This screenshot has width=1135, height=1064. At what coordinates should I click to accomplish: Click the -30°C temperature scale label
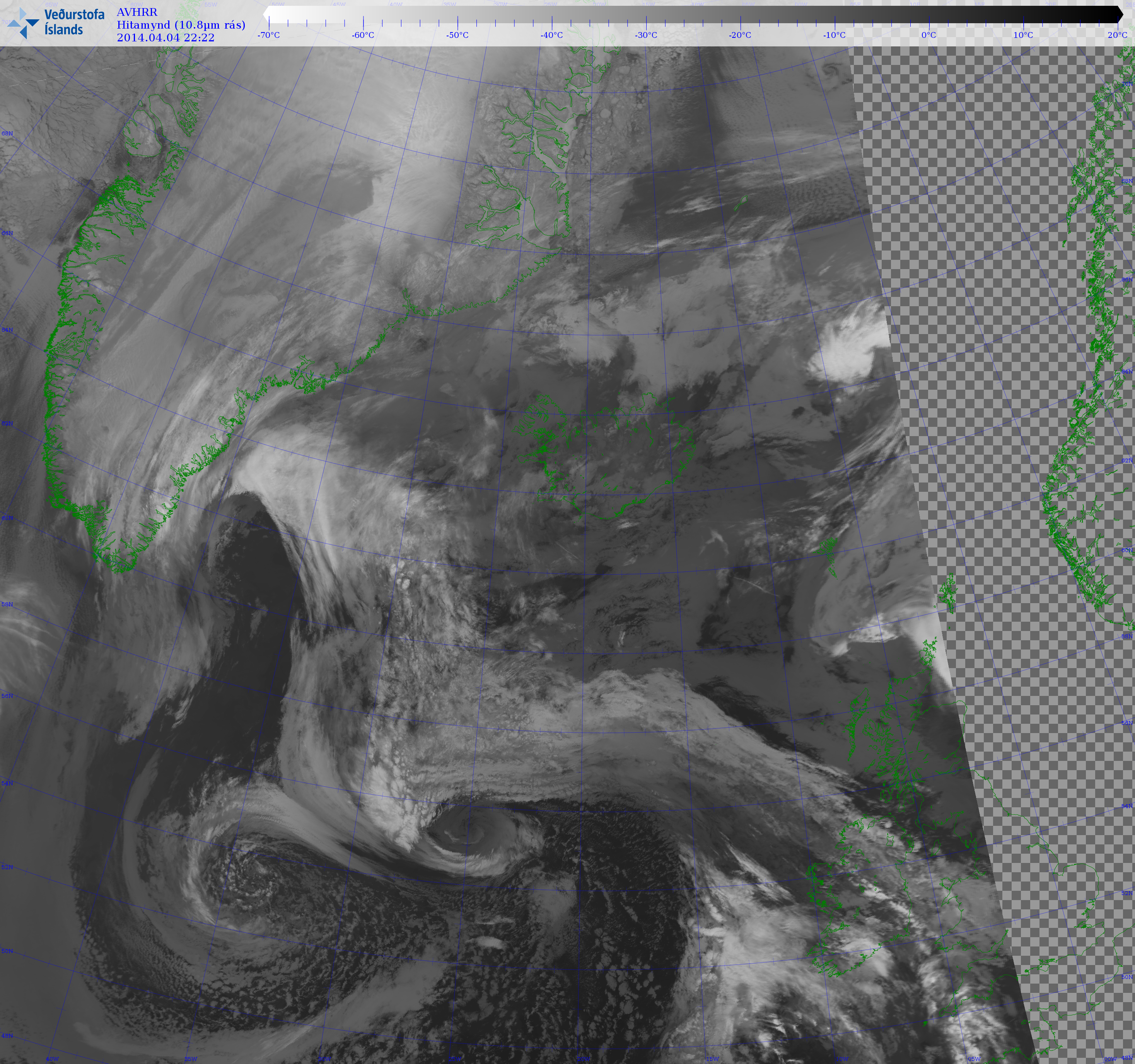(646, 35)
